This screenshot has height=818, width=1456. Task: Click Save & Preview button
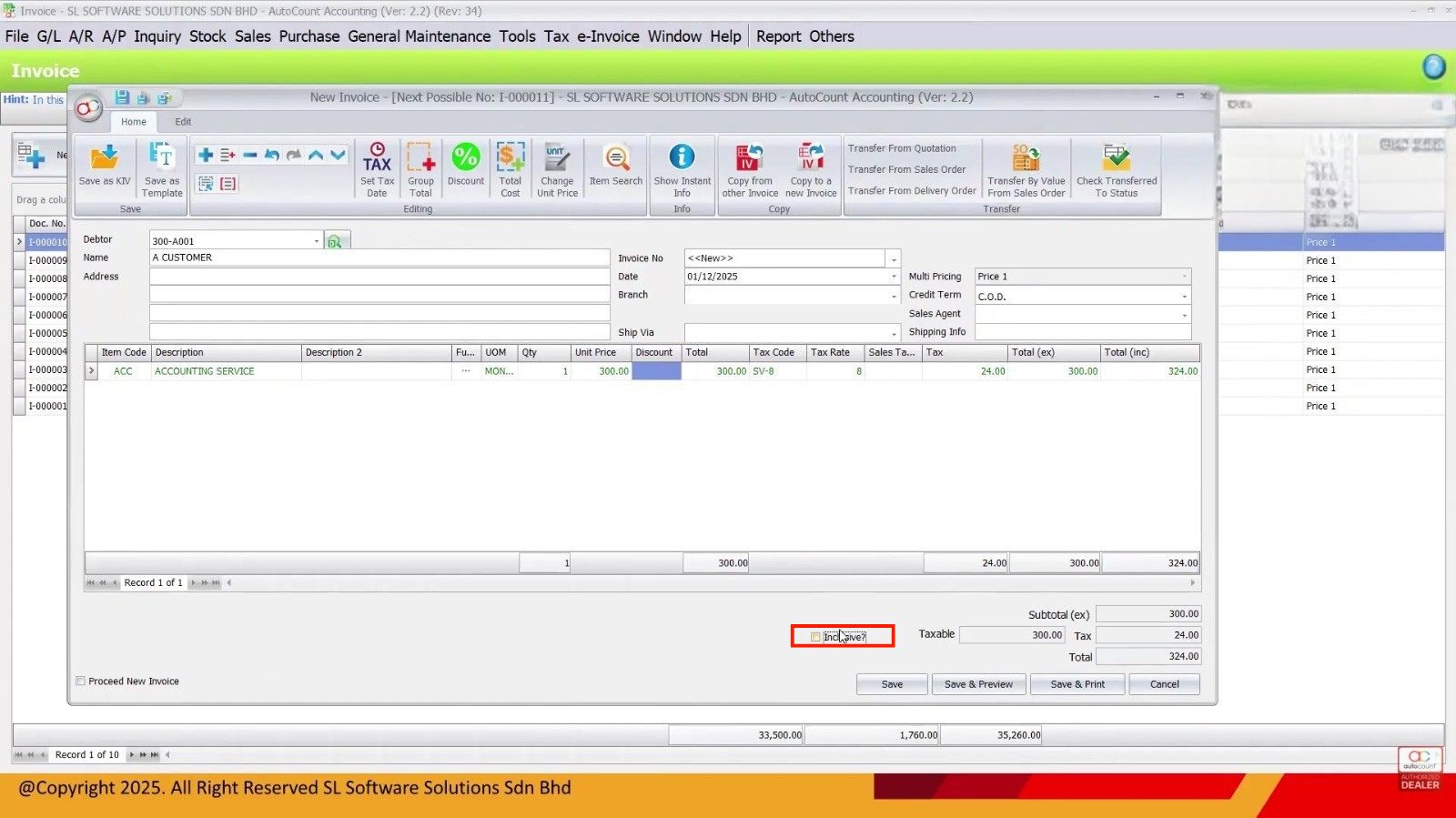978,684
